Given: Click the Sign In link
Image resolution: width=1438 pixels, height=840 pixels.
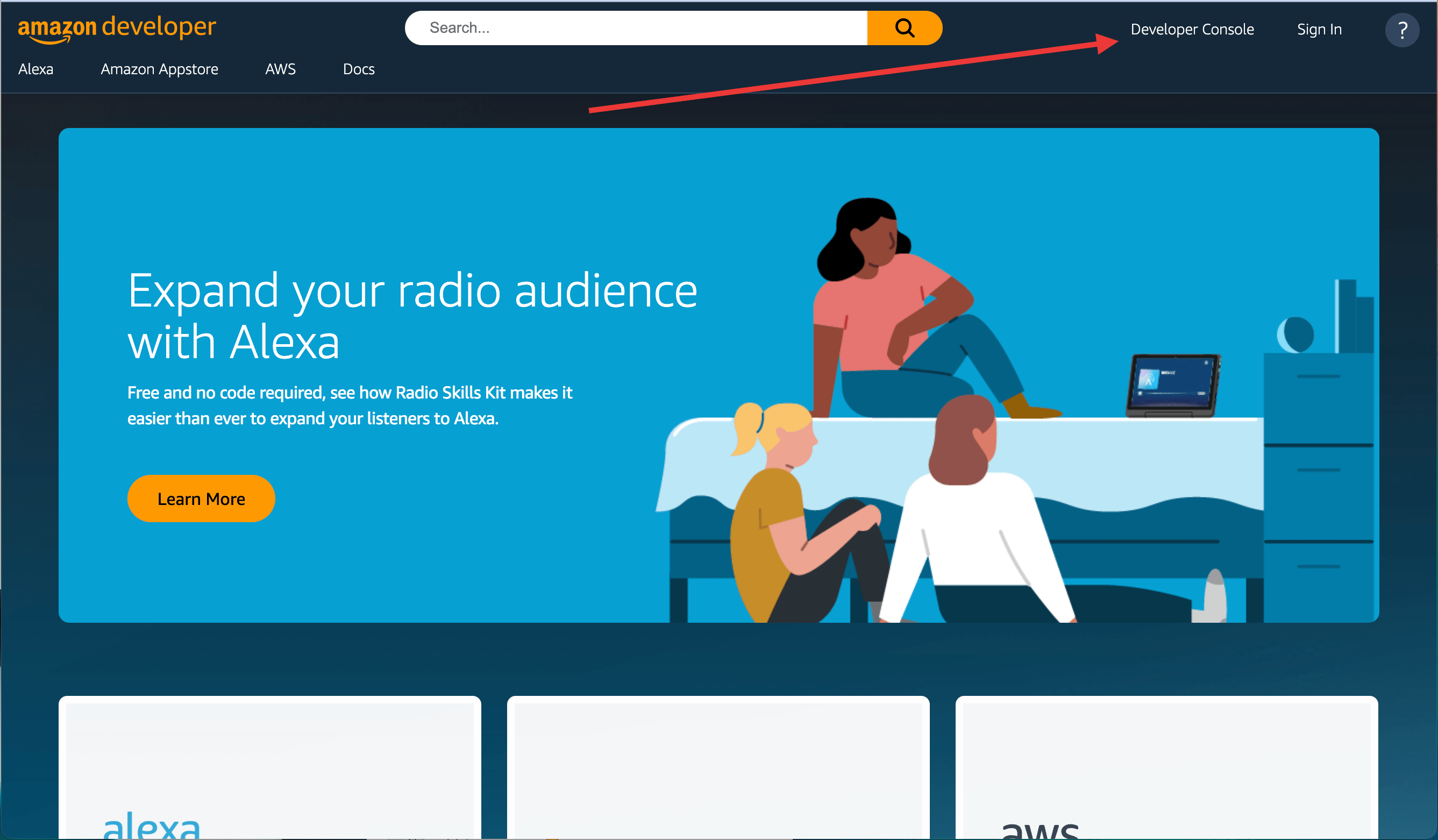Looking at the screenshot, I should [1319, 29].
